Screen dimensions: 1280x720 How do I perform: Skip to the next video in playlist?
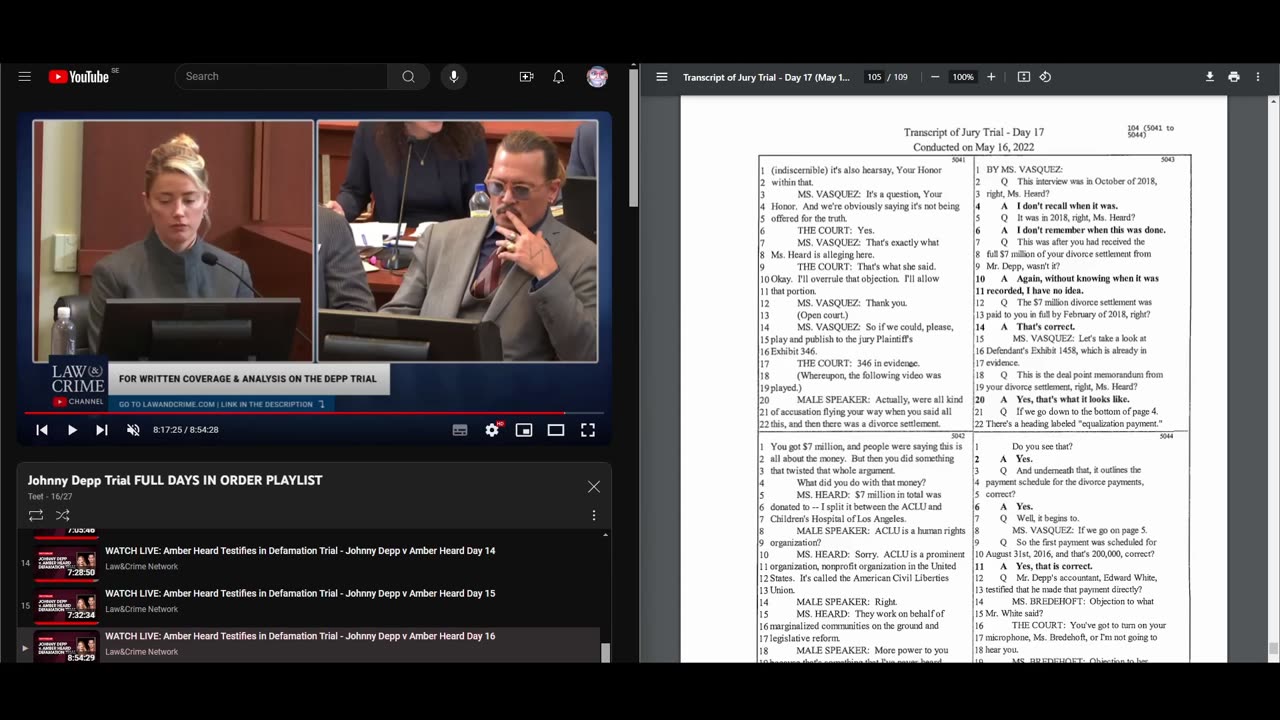(x=102, y=430)
